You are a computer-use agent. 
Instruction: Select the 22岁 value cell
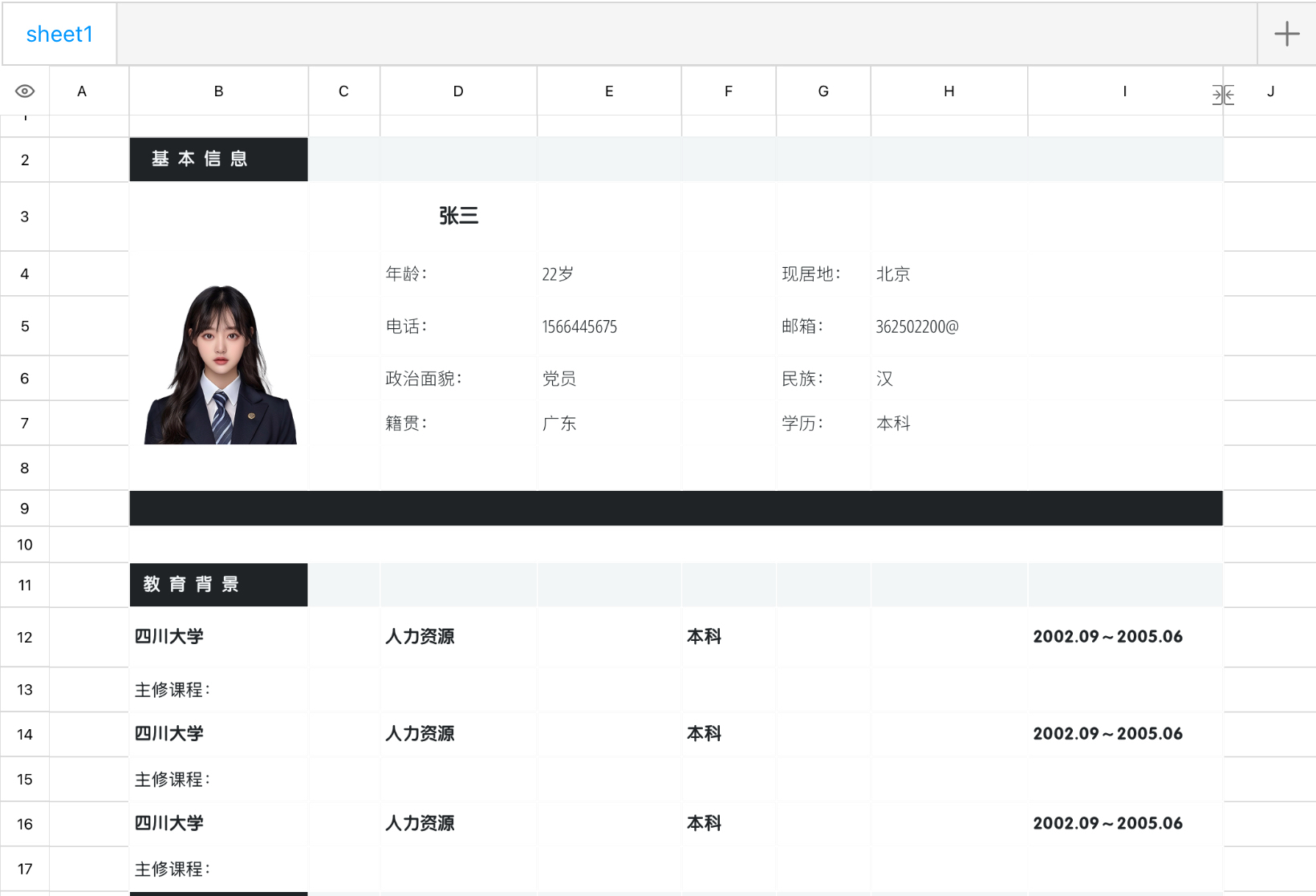[609, 274]
